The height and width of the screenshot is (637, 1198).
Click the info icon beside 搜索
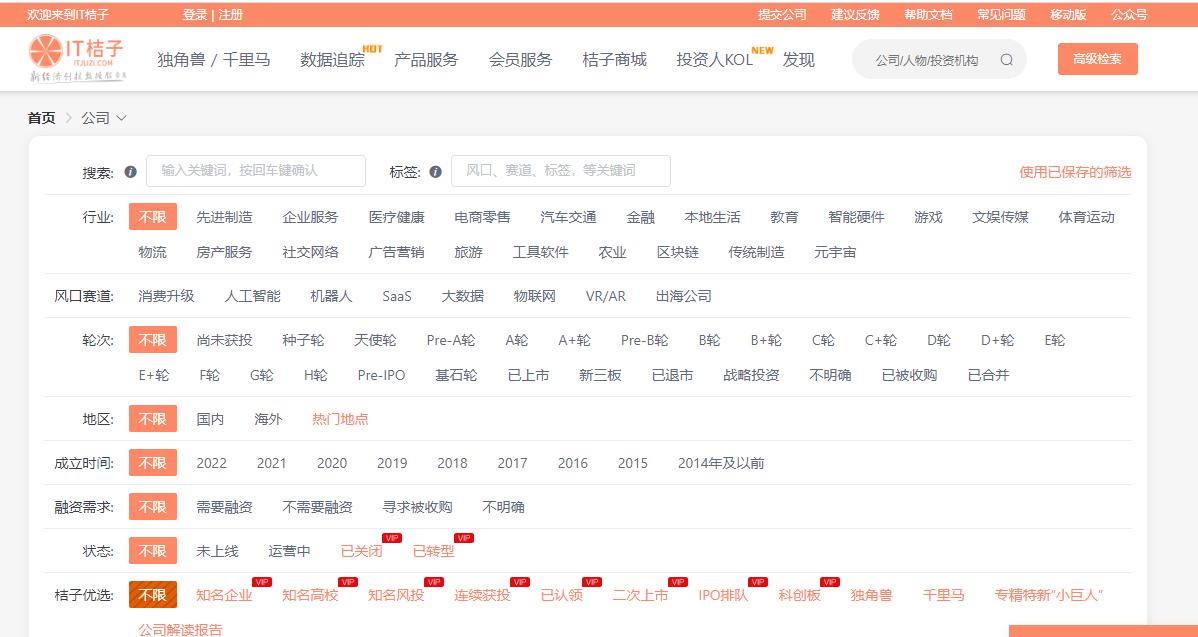(x=130, y=171)
